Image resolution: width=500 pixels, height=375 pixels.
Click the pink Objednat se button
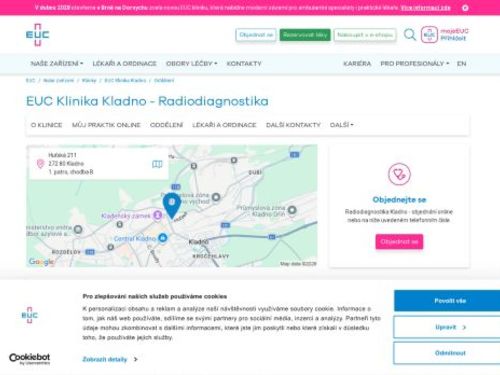point(399,242)
